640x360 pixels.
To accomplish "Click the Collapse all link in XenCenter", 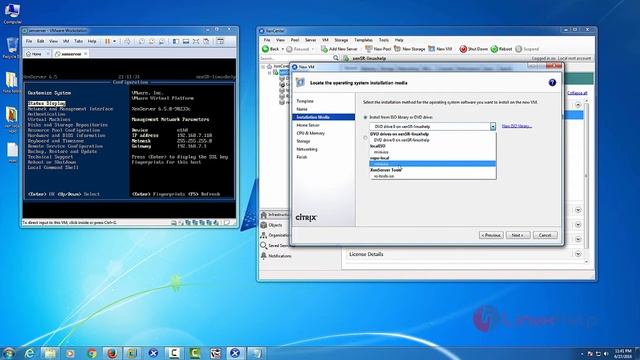I will coord(577,93).
